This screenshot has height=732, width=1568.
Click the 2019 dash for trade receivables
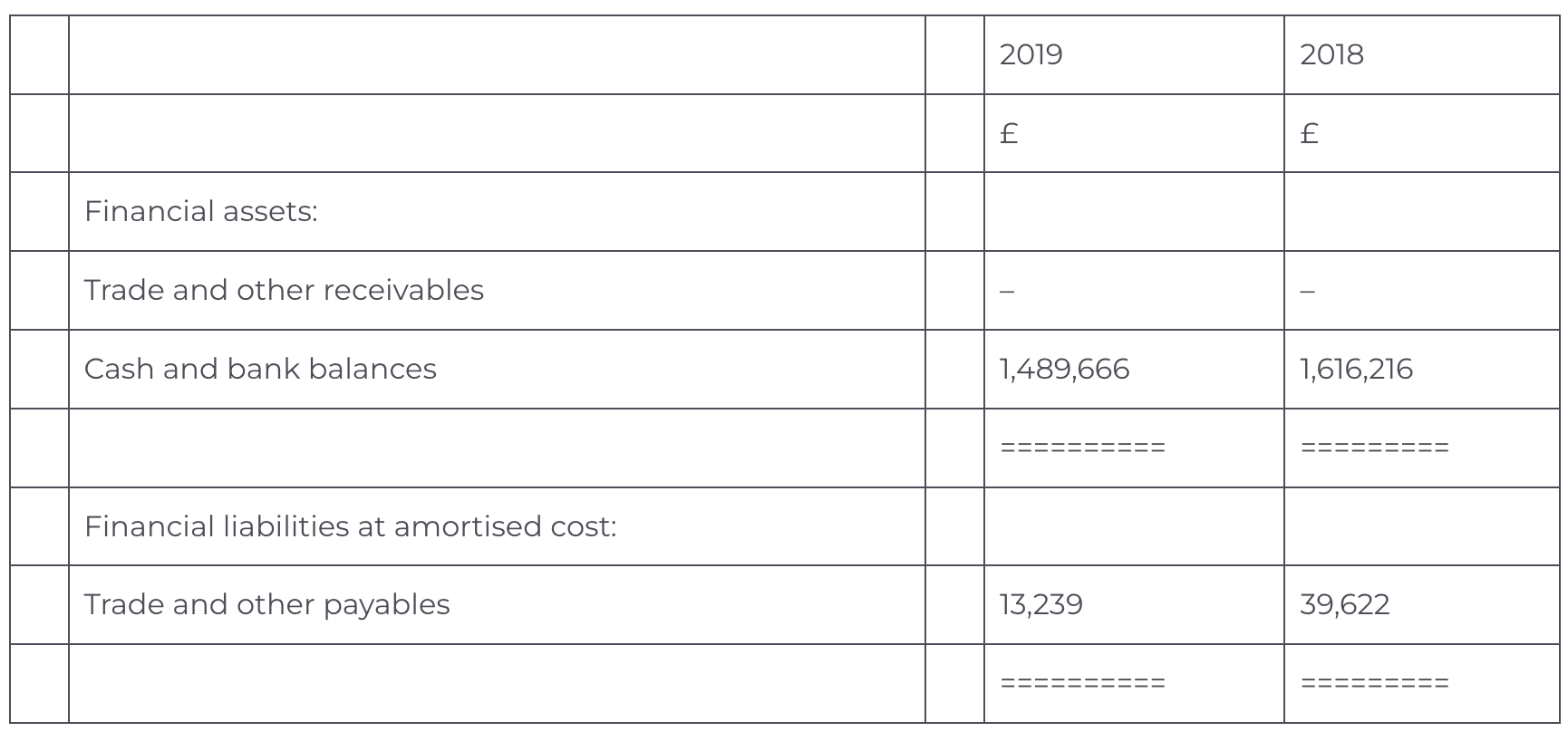point(1007,291)
